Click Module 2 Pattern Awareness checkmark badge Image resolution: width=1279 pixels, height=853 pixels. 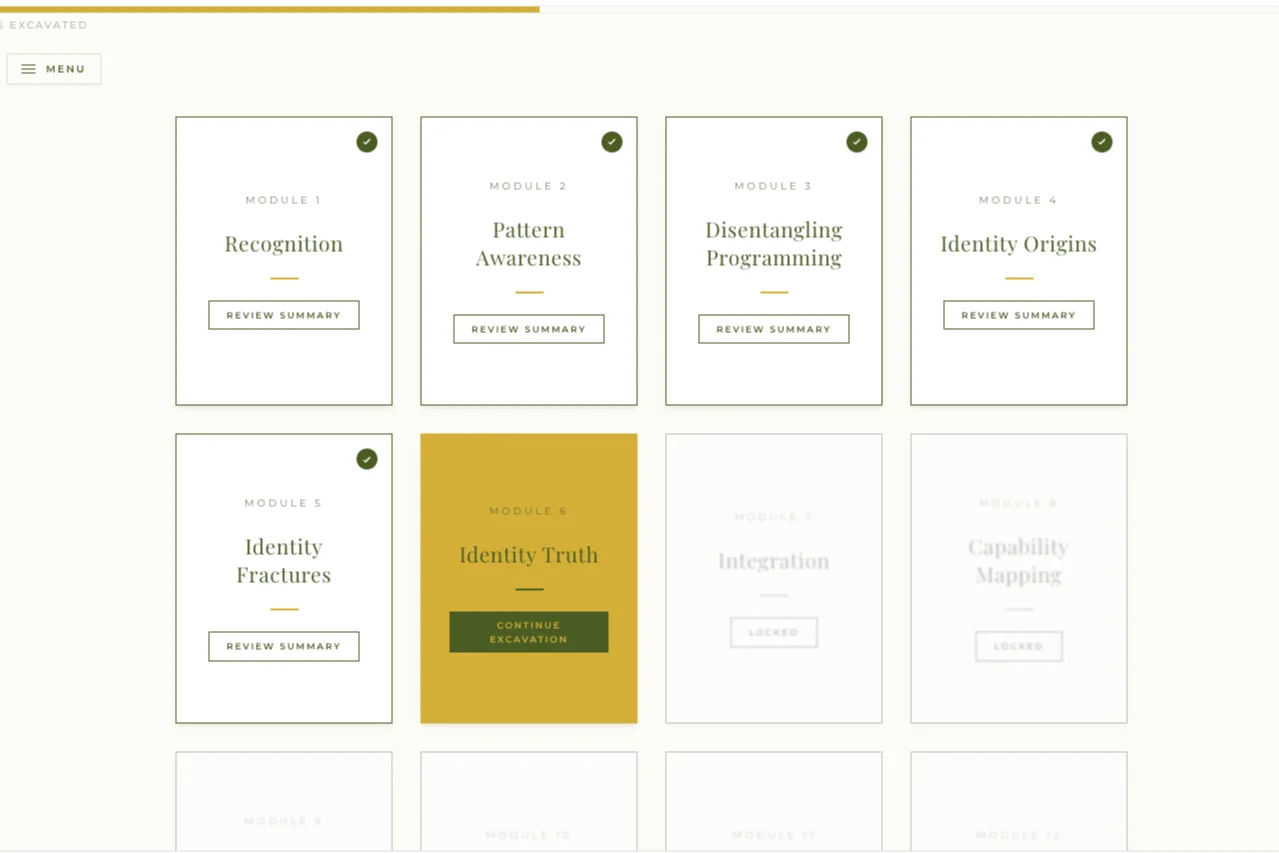[612, 142]
